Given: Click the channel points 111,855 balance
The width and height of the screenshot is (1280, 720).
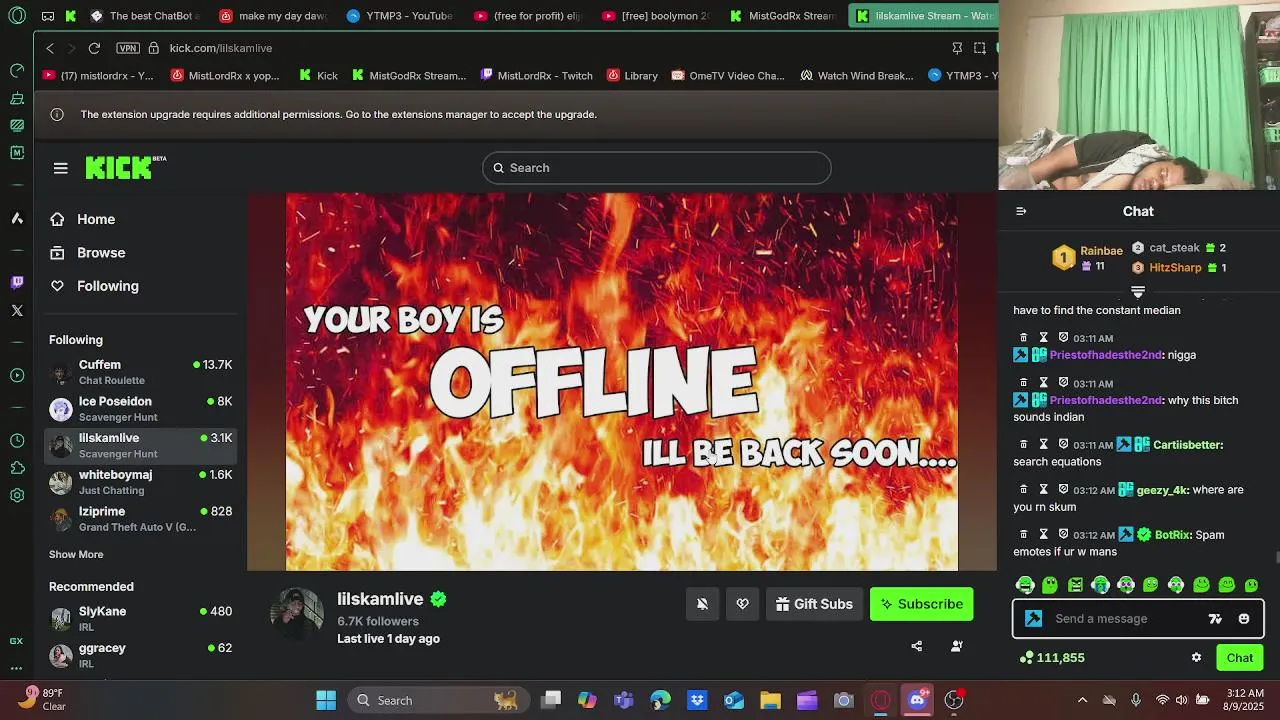Looking at the screenshot, I should click(1051, 657).
